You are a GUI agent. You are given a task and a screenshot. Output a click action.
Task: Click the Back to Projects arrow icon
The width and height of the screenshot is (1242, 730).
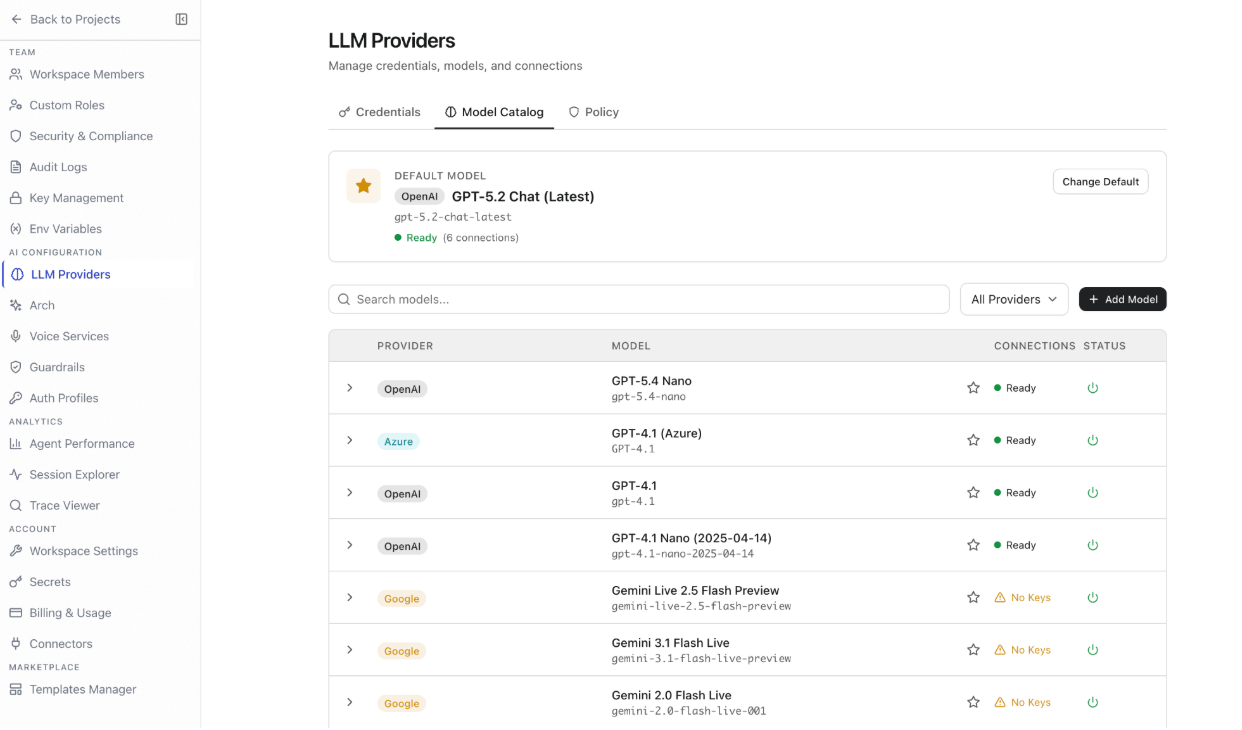pos(16,19)
